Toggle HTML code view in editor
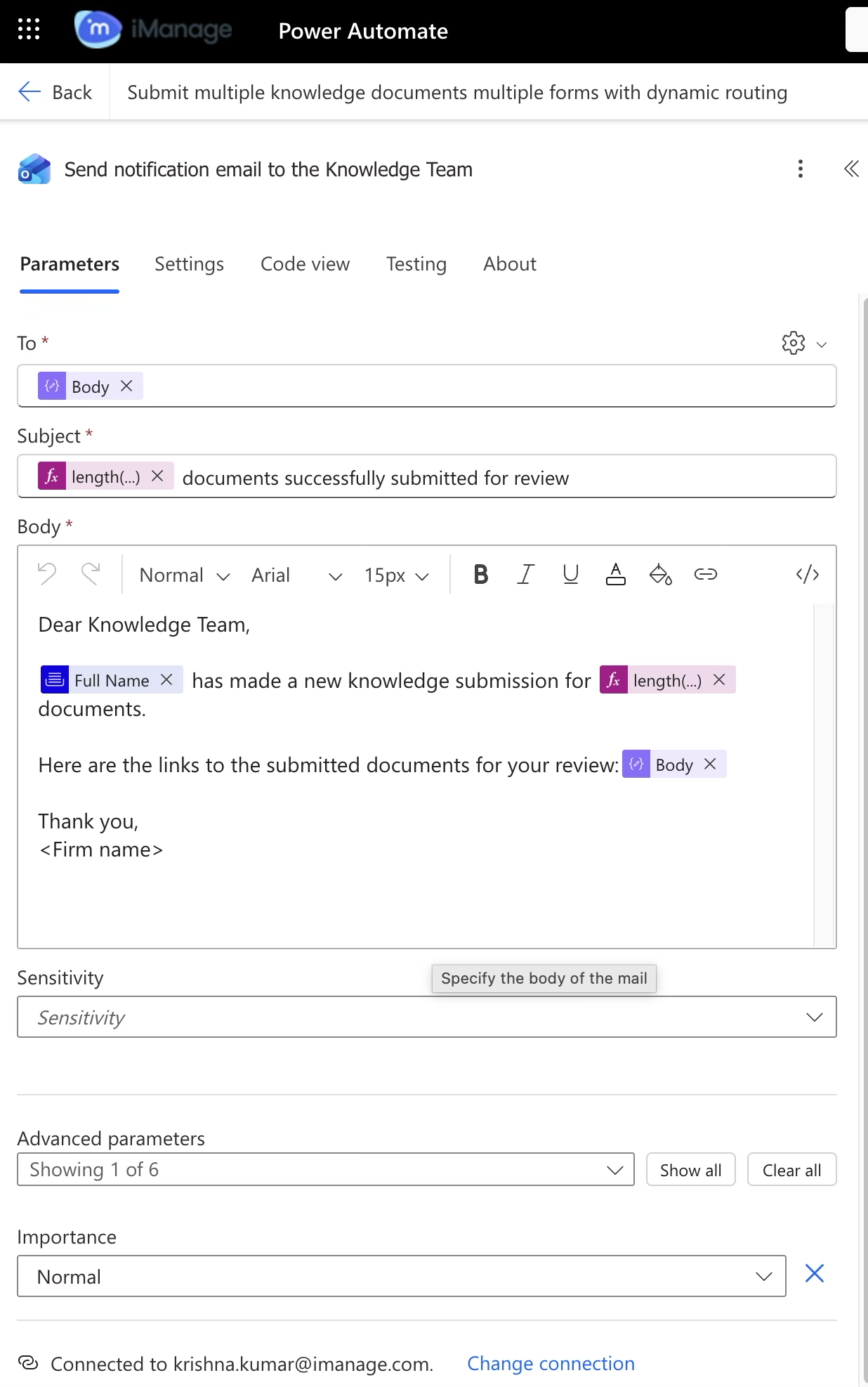The width and height of the screenshot is (868, 1387). tap(807, 574)
